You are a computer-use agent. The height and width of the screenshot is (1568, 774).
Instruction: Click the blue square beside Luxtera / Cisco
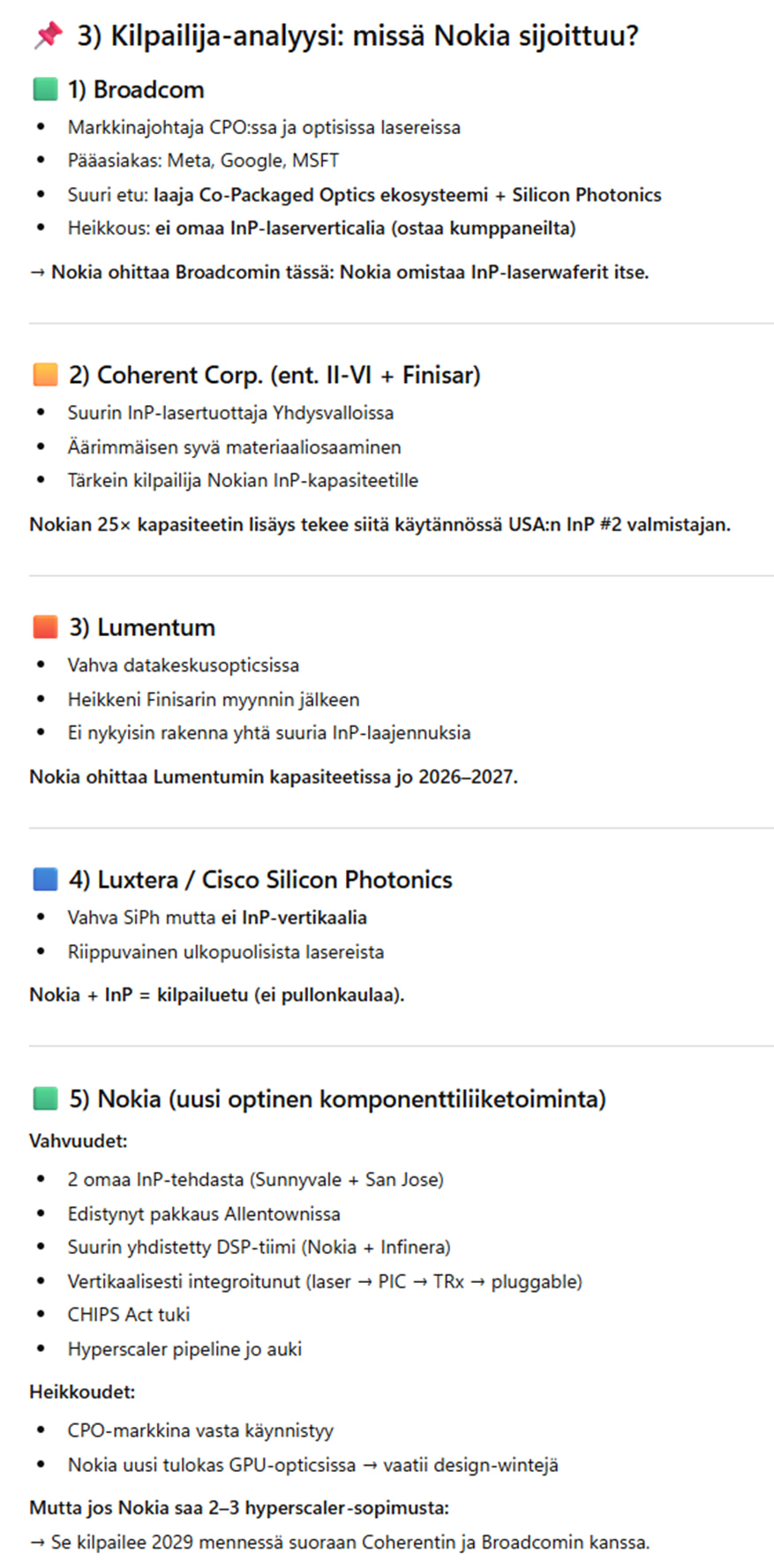(x=45, y=880)
